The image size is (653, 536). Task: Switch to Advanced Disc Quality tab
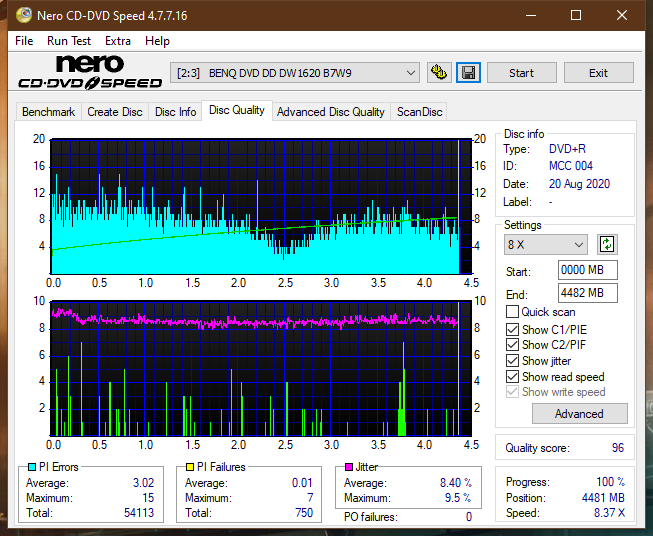tap(331, 112)
